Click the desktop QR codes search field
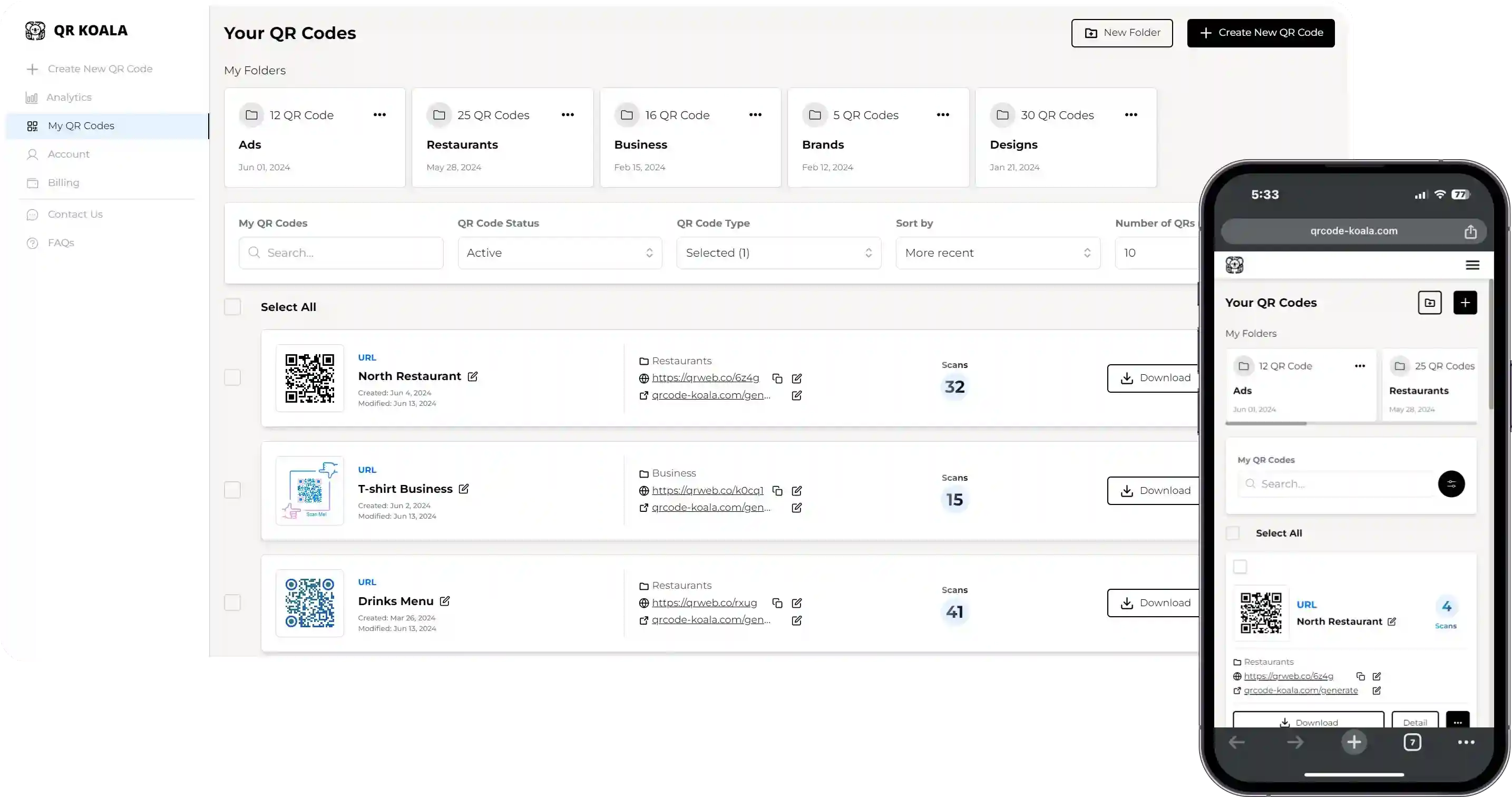 341,253
